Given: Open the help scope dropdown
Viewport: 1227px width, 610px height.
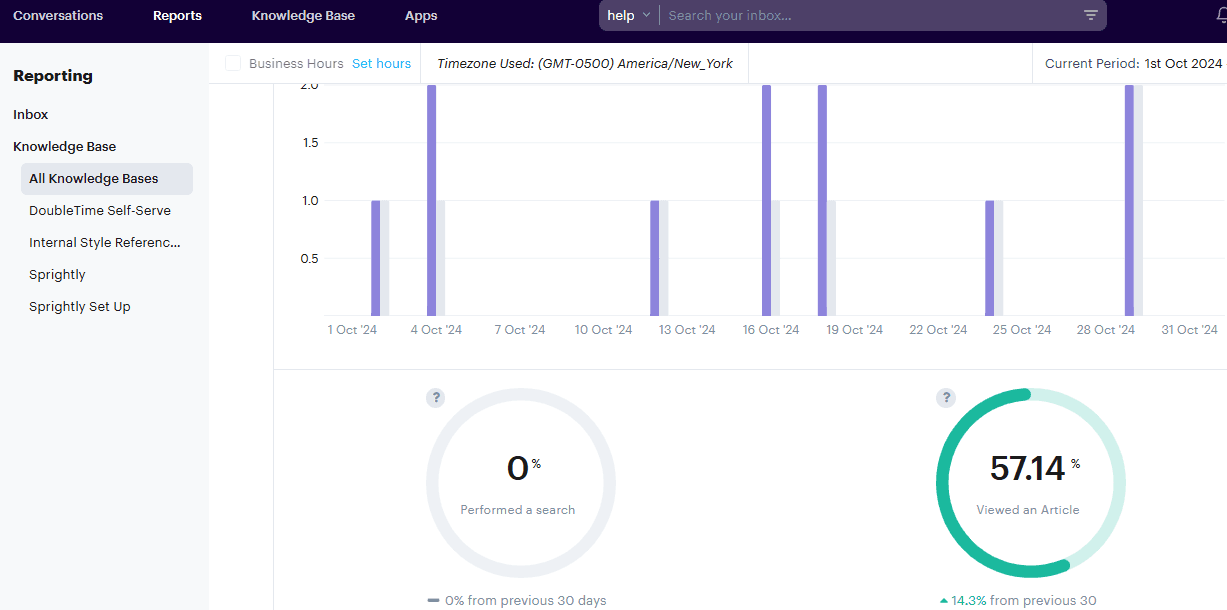Looking at the screenshot, I should 628,15.
